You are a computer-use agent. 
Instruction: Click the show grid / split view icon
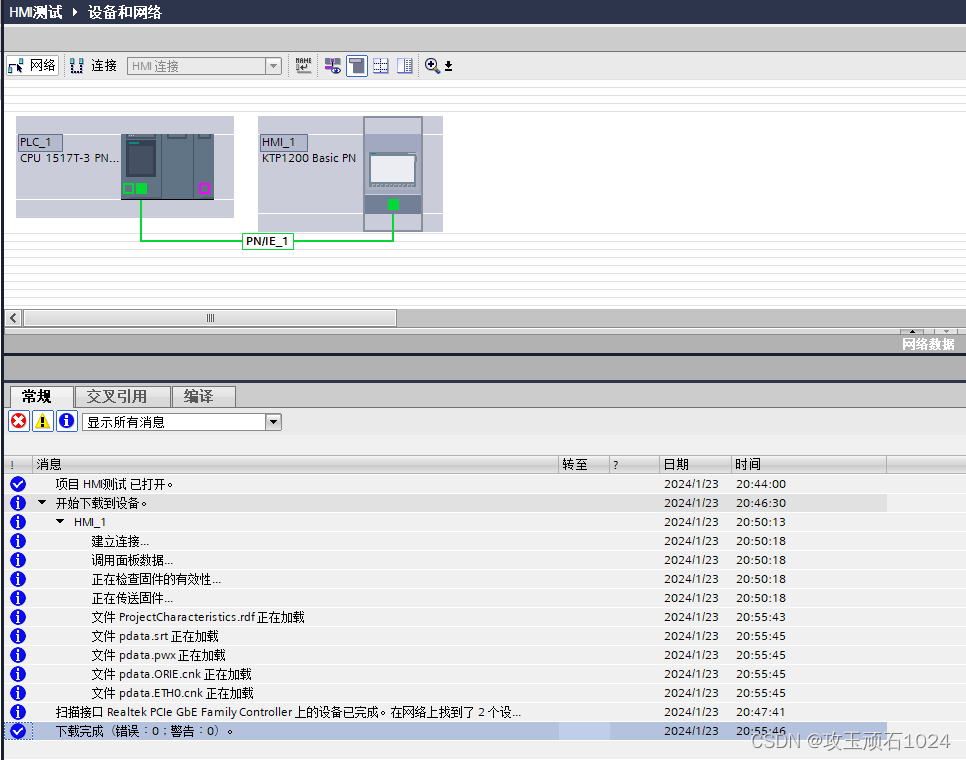(x=381, y=66)
